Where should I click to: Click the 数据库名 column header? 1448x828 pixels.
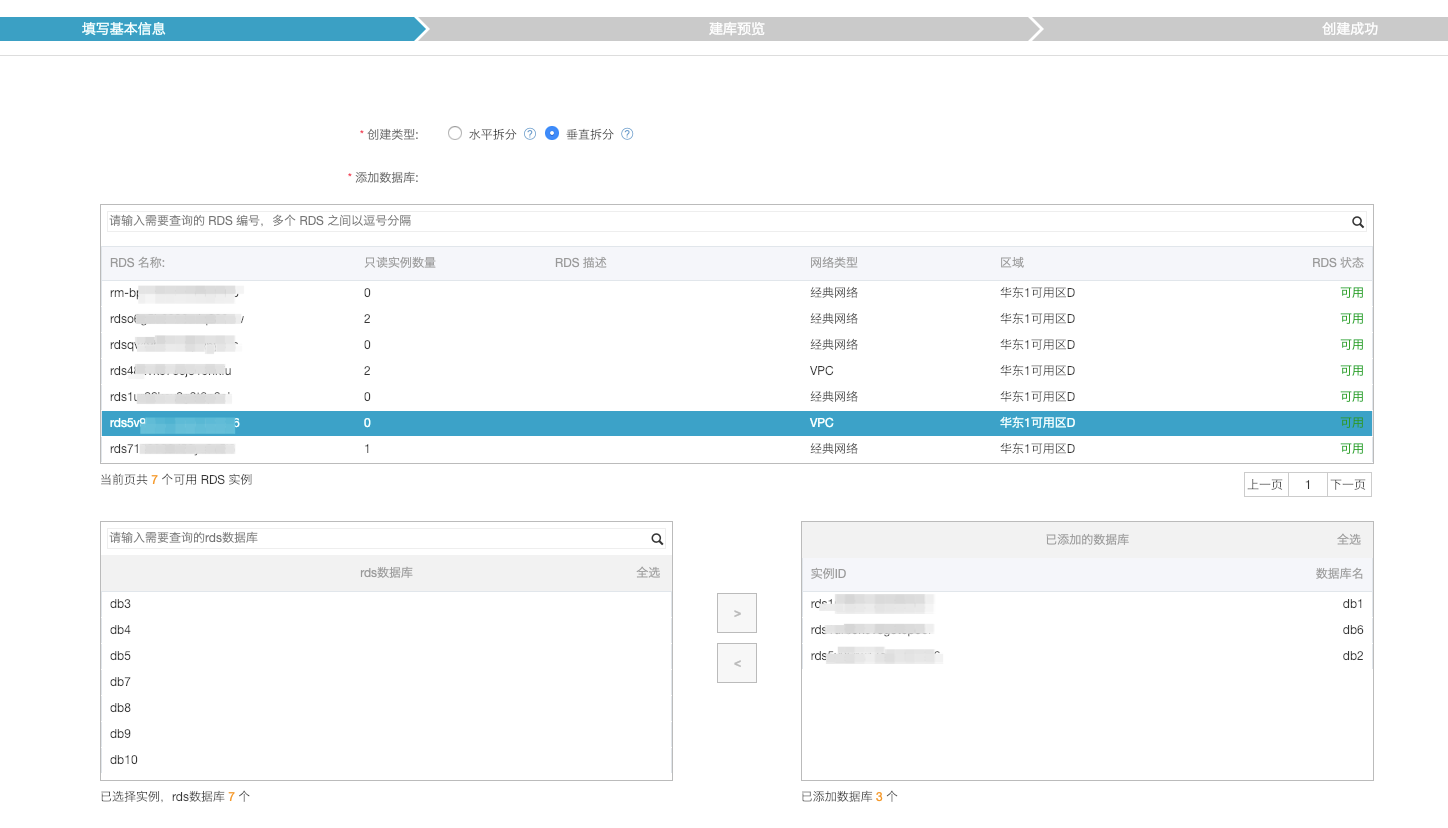coord(1339,574)
